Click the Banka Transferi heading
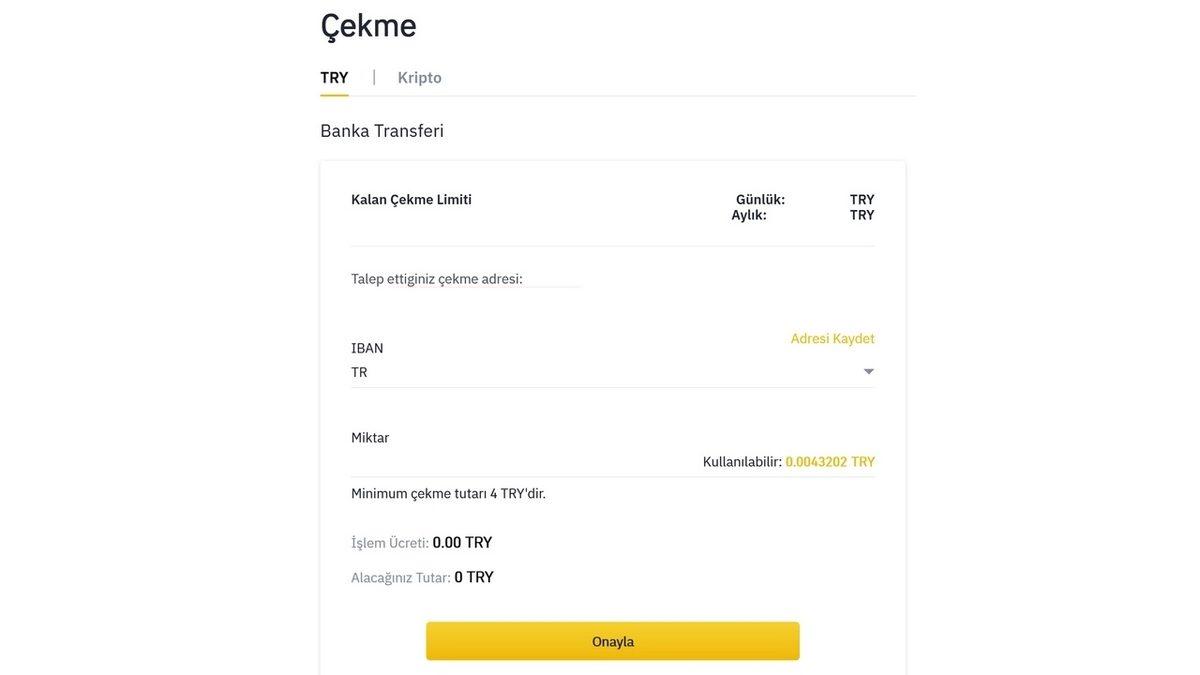The width and height of the screenshot is (1200, 675). click(382, 129)
